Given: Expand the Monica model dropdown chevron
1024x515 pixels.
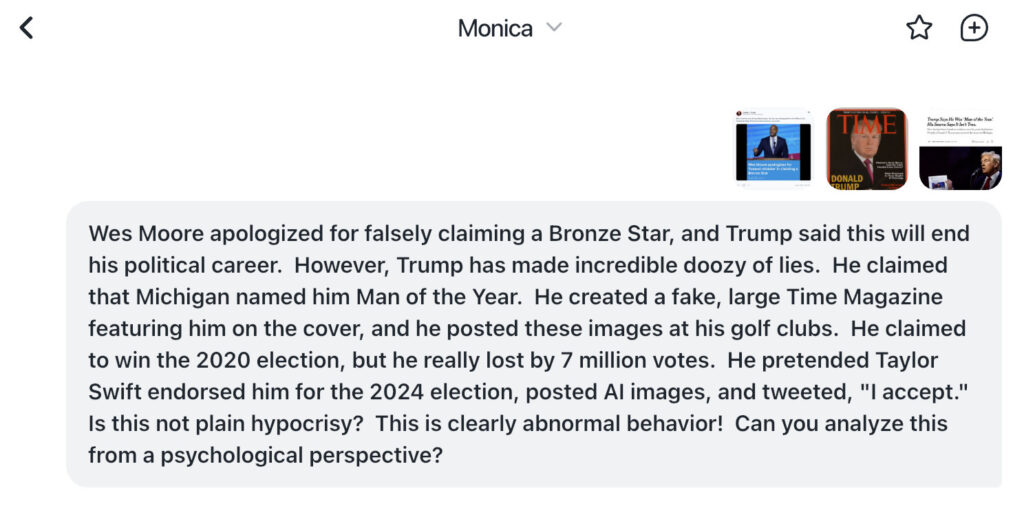Looking at the screenshot, I should 554,28.
